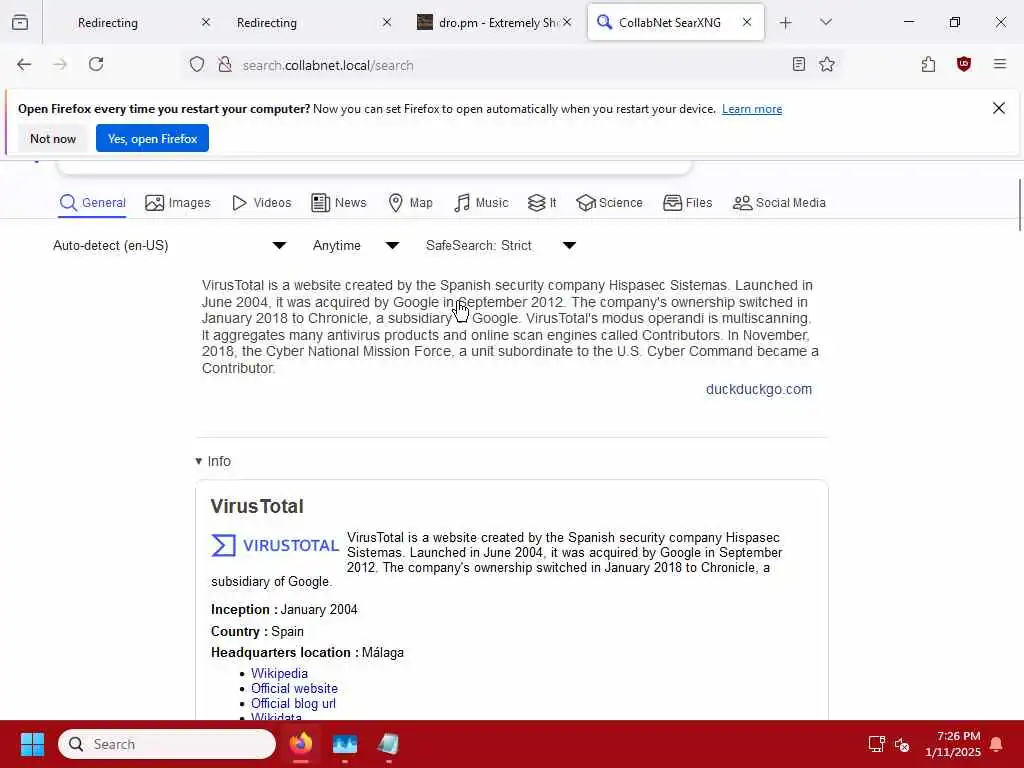The image size is (1024, 768).
Task: Open the uBlock Origin extension icon
Action: click(963, 64)
